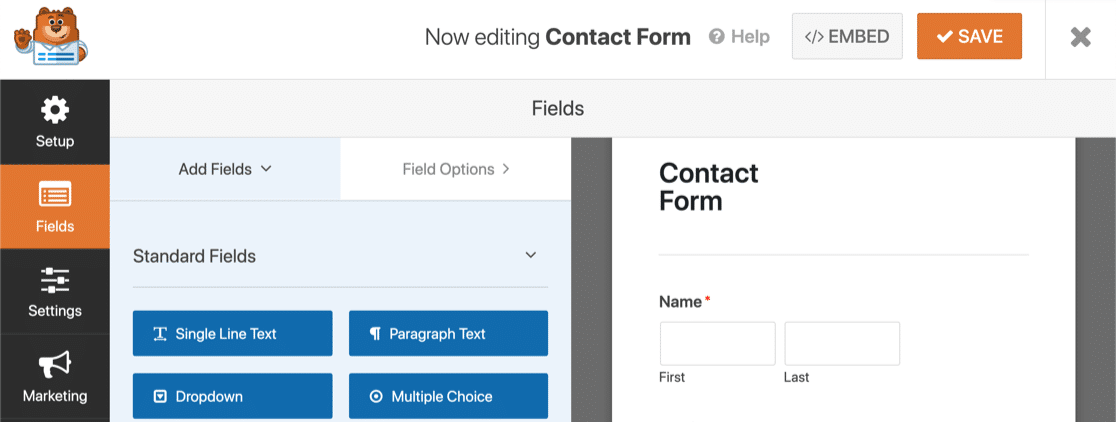The width and height of the screenshot is (1116, 422).
Task: Add a Multiple Choice field
Action: pos(448,396)
